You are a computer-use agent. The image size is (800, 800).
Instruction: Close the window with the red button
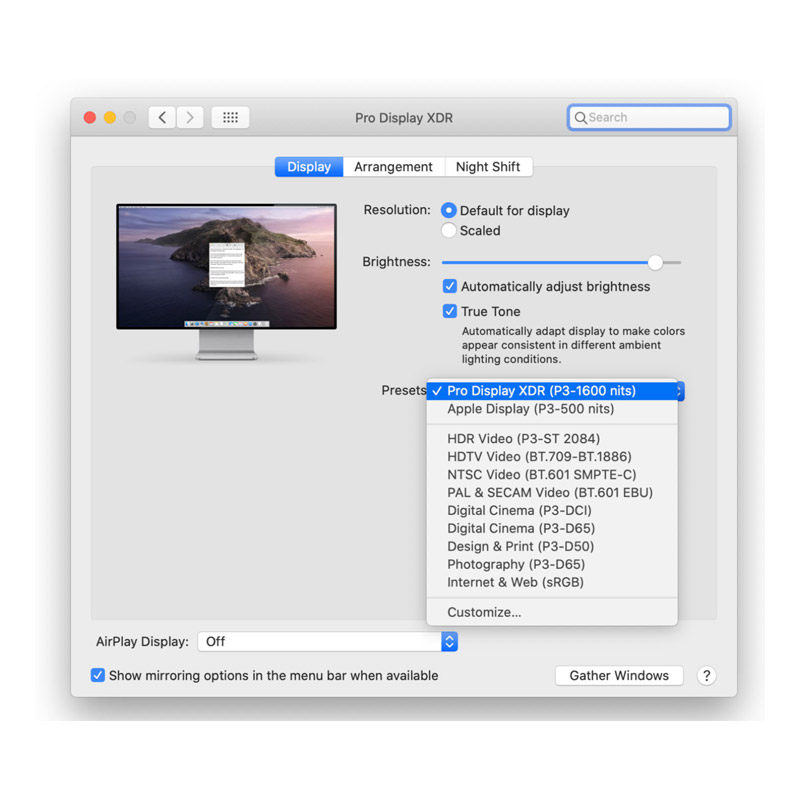90,118
